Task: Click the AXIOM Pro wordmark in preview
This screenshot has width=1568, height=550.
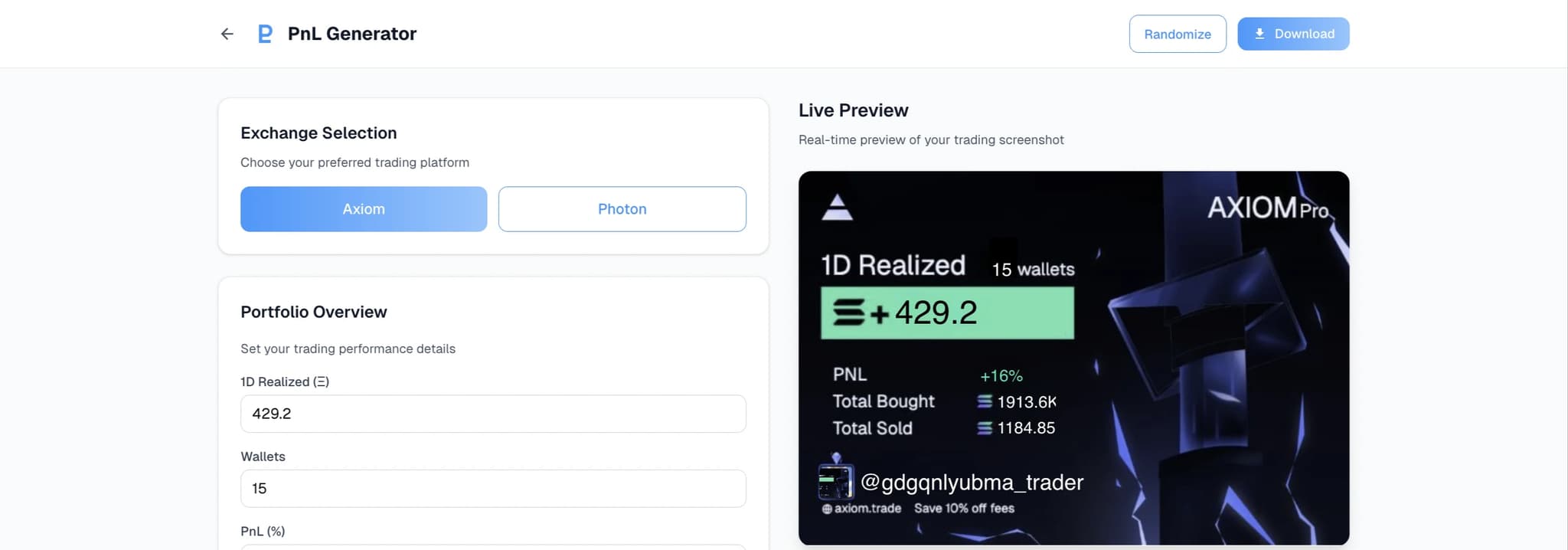Action: pos(1269,208)
